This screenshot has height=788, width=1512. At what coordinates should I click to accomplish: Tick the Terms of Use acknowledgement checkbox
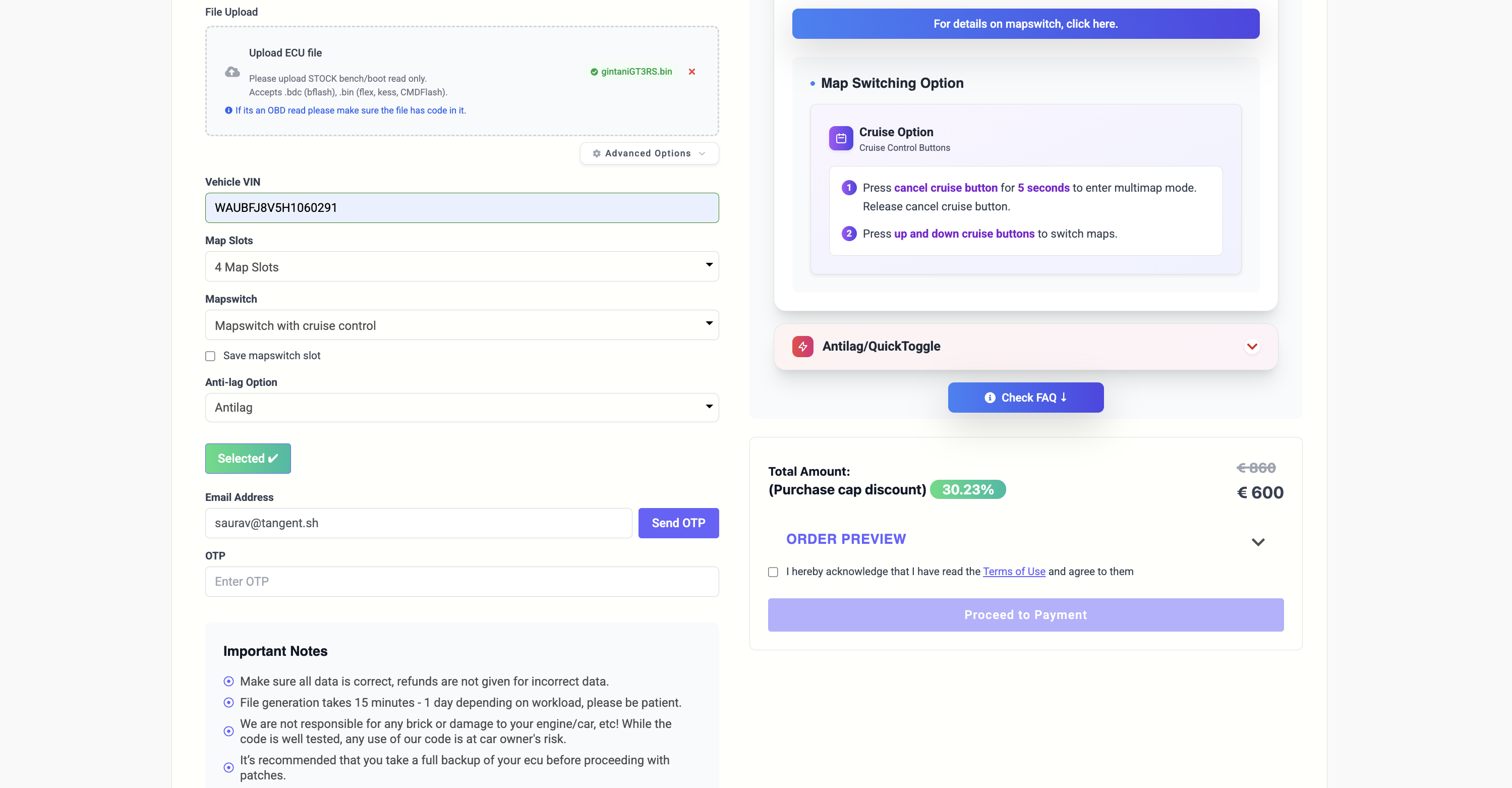(773, 572)
